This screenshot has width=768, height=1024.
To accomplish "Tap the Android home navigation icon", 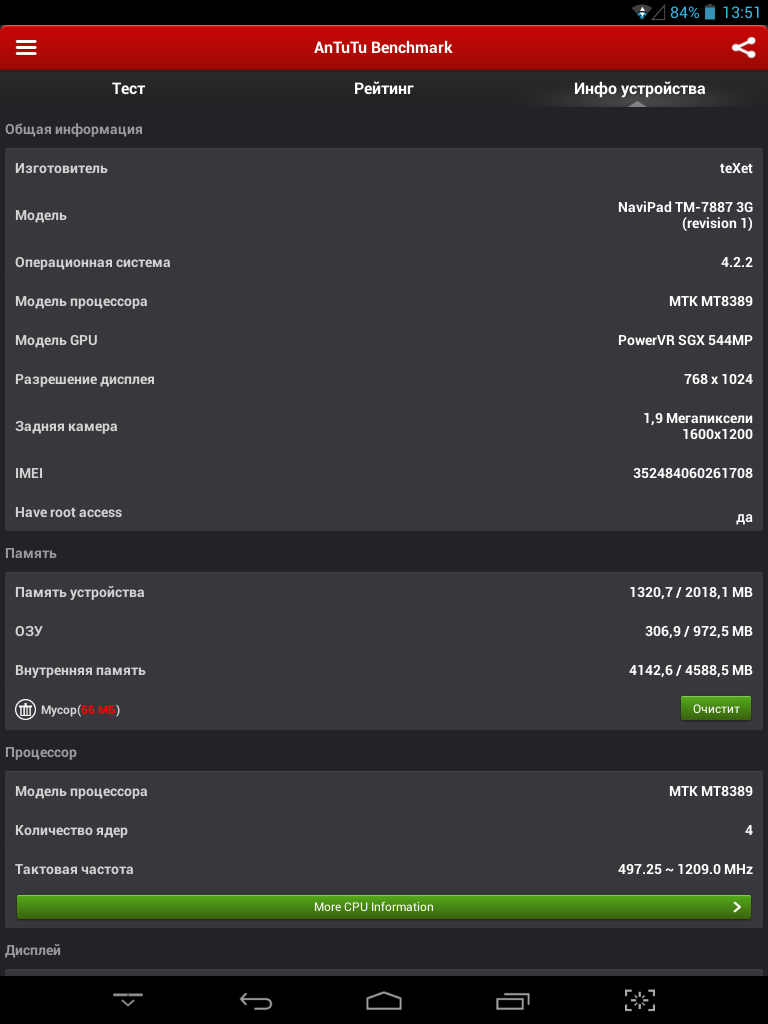I will point(384,1000).
